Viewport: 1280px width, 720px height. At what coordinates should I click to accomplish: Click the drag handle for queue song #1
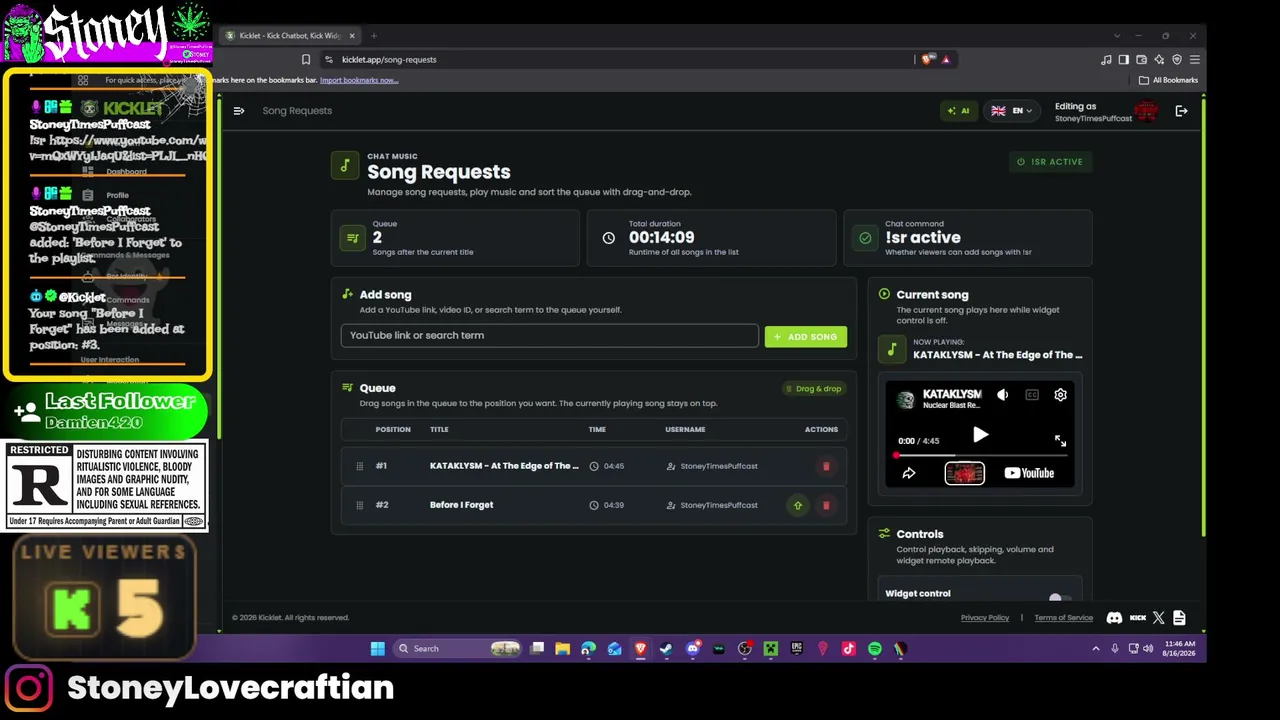pyautogui.click(x=359, y=466)
